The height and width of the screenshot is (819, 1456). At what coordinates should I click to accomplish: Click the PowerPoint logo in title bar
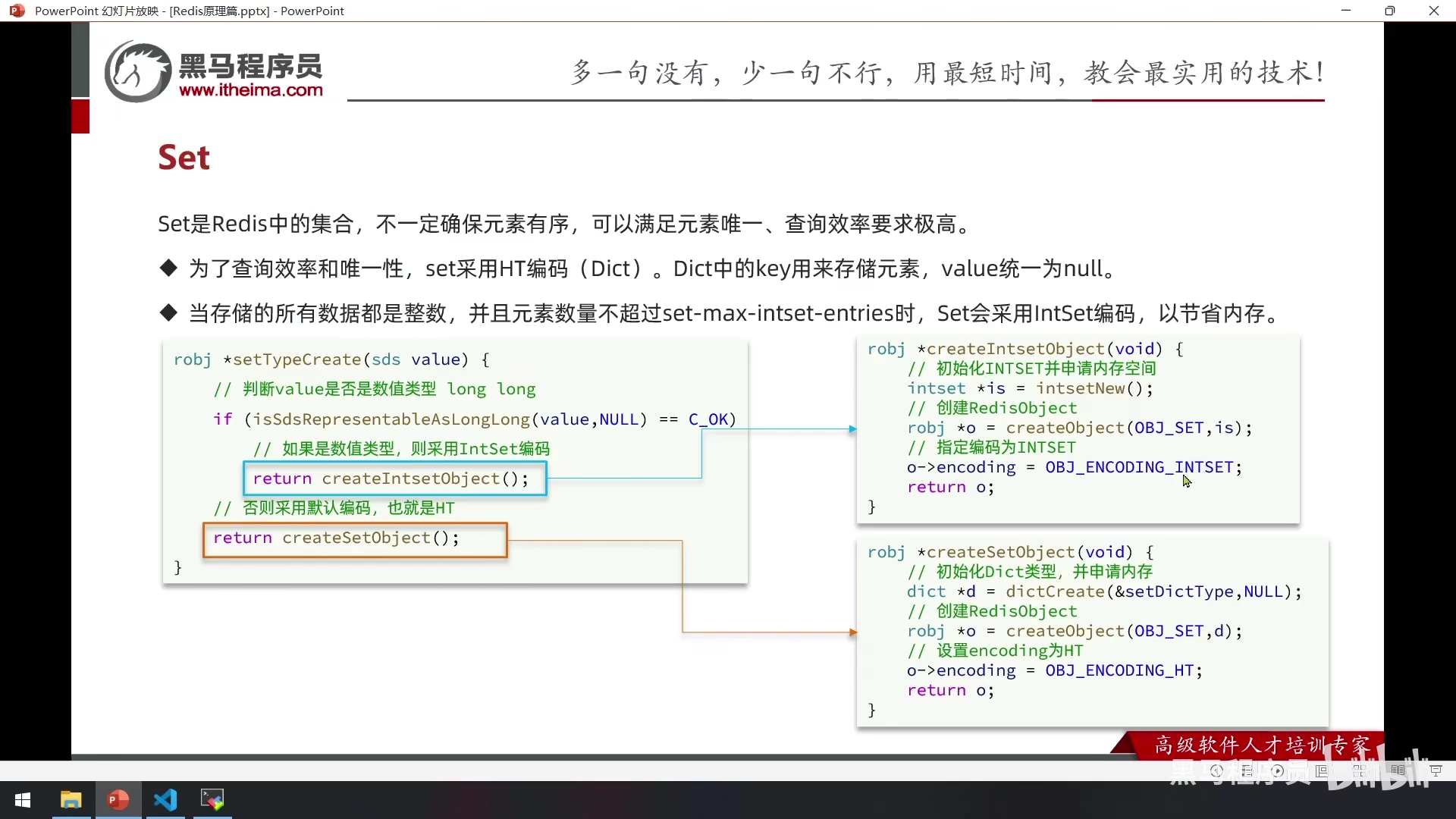[x=17, y=11]
